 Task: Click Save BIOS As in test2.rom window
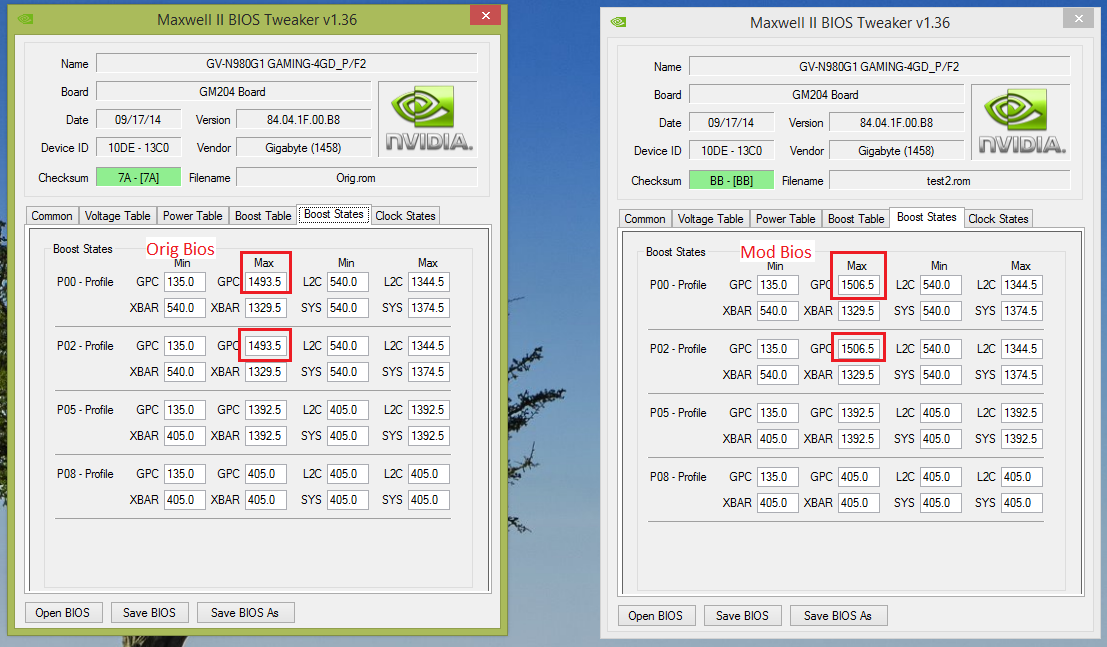pos(838,615)
